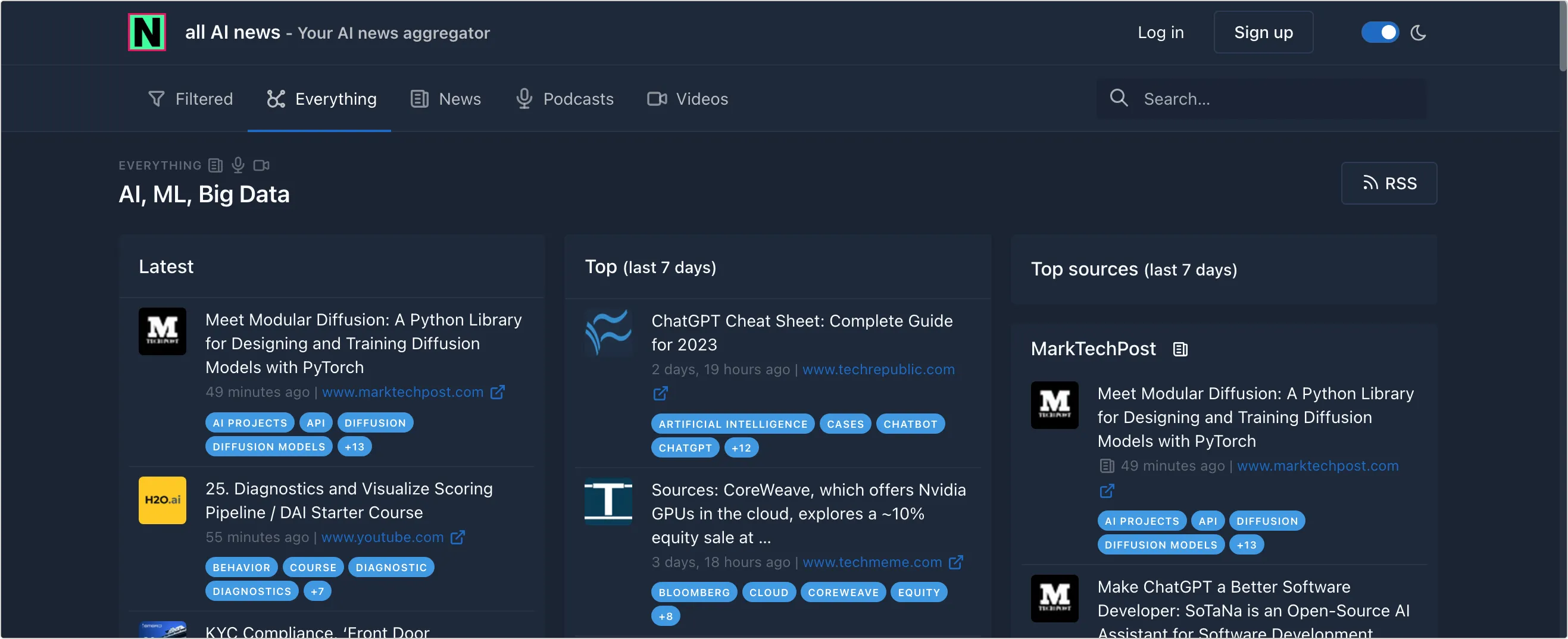
Task: Select the CHATBOT tag
Action: tap(911, 424)
